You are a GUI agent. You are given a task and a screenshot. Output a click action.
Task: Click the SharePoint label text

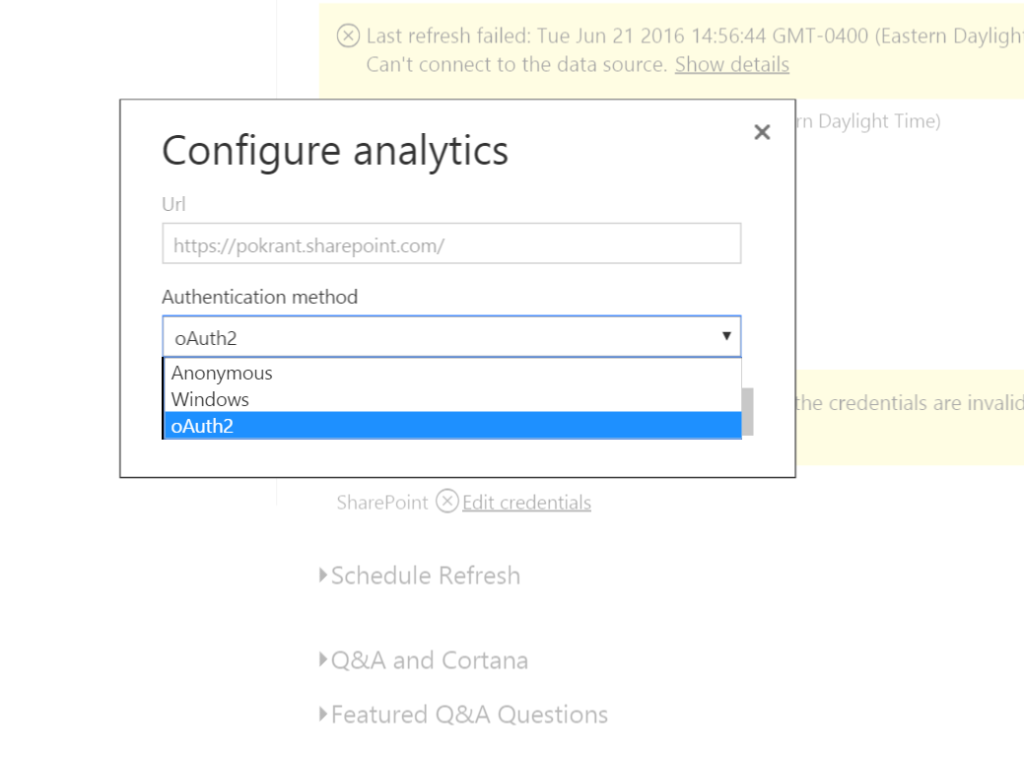coord(381,501)
